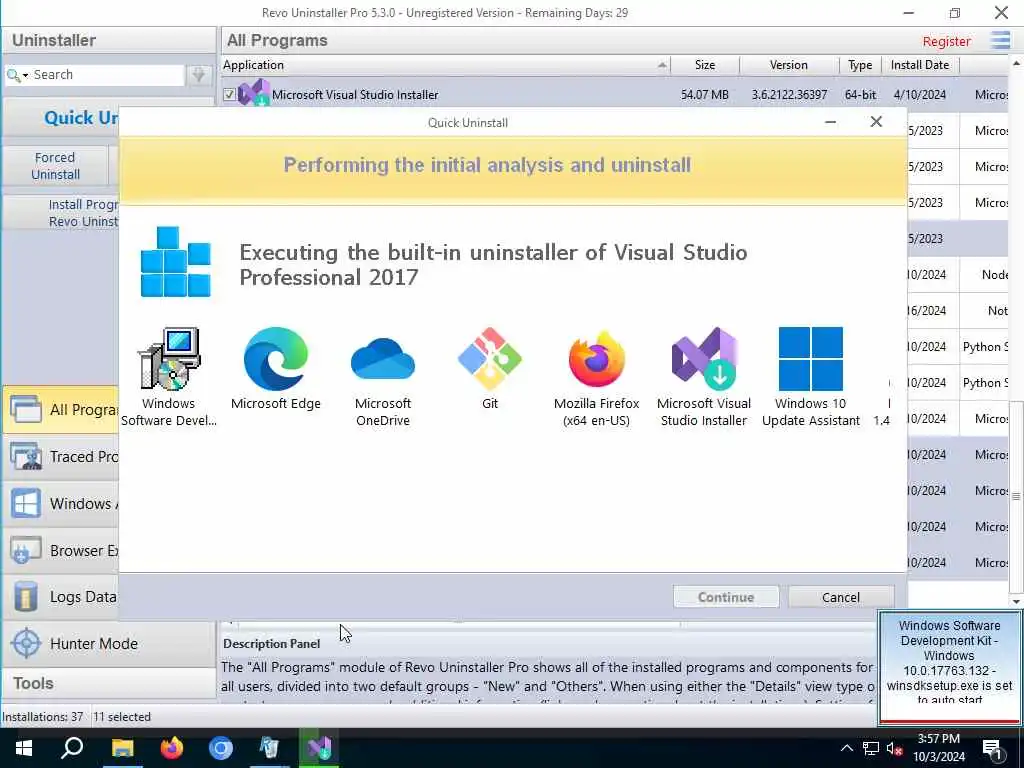Click the program list vertical scrollbar
The height and width of the screenshot is (768, 1024).
click(x=1016, y=496)
